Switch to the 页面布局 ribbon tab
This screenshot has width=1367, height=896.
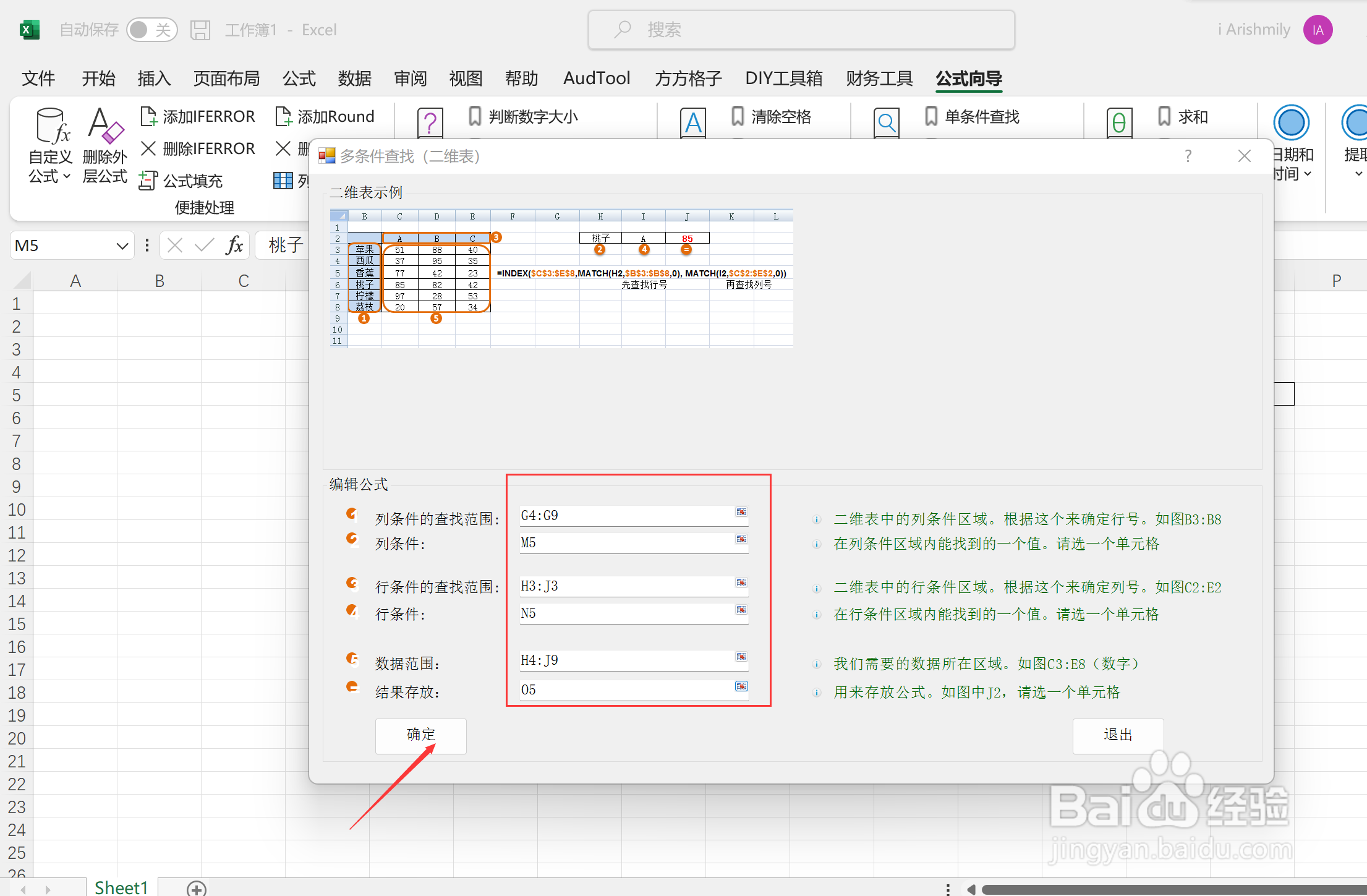tap(226, 79)
